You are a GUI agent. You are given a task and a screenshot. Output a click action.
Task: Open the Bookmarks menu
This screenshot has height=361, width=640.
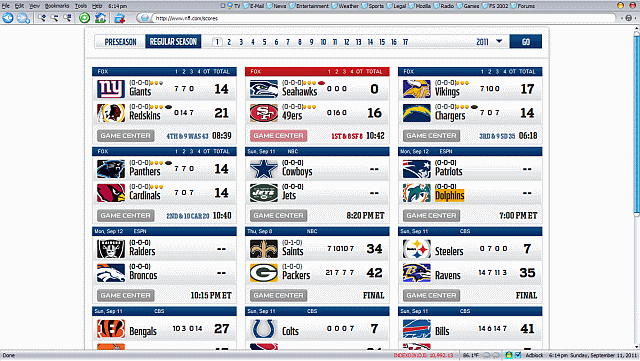[x=57, y=6]
